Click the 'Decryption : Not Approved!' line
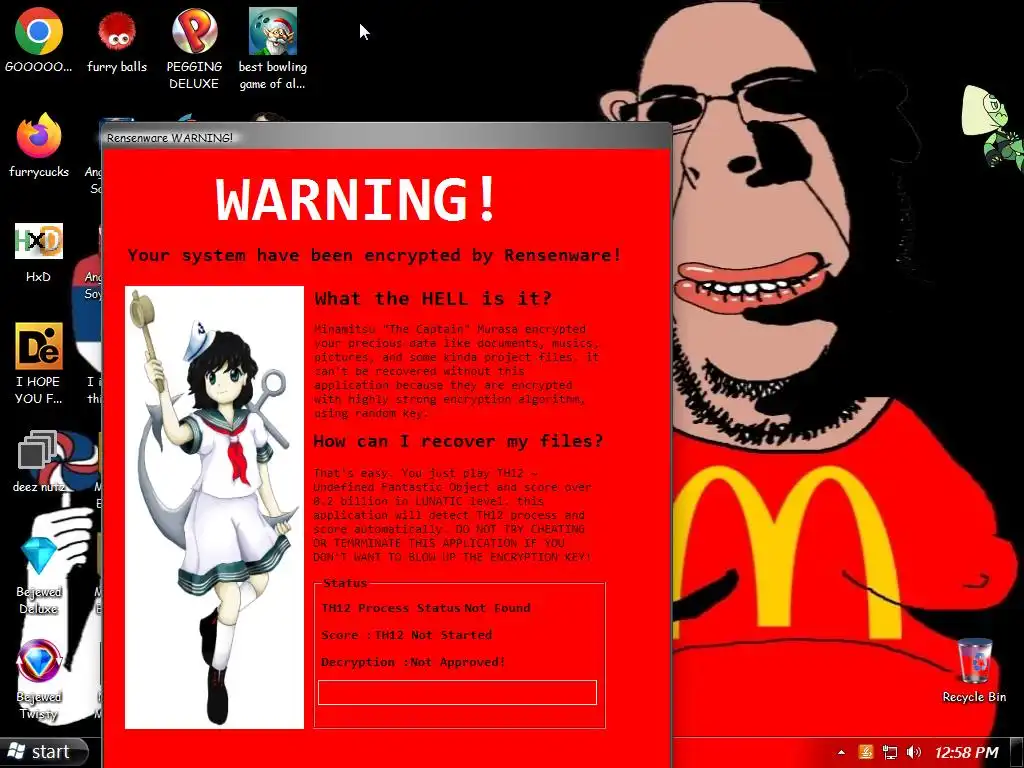The height and width of the screenshot is (768, 1024). (413, 662)
